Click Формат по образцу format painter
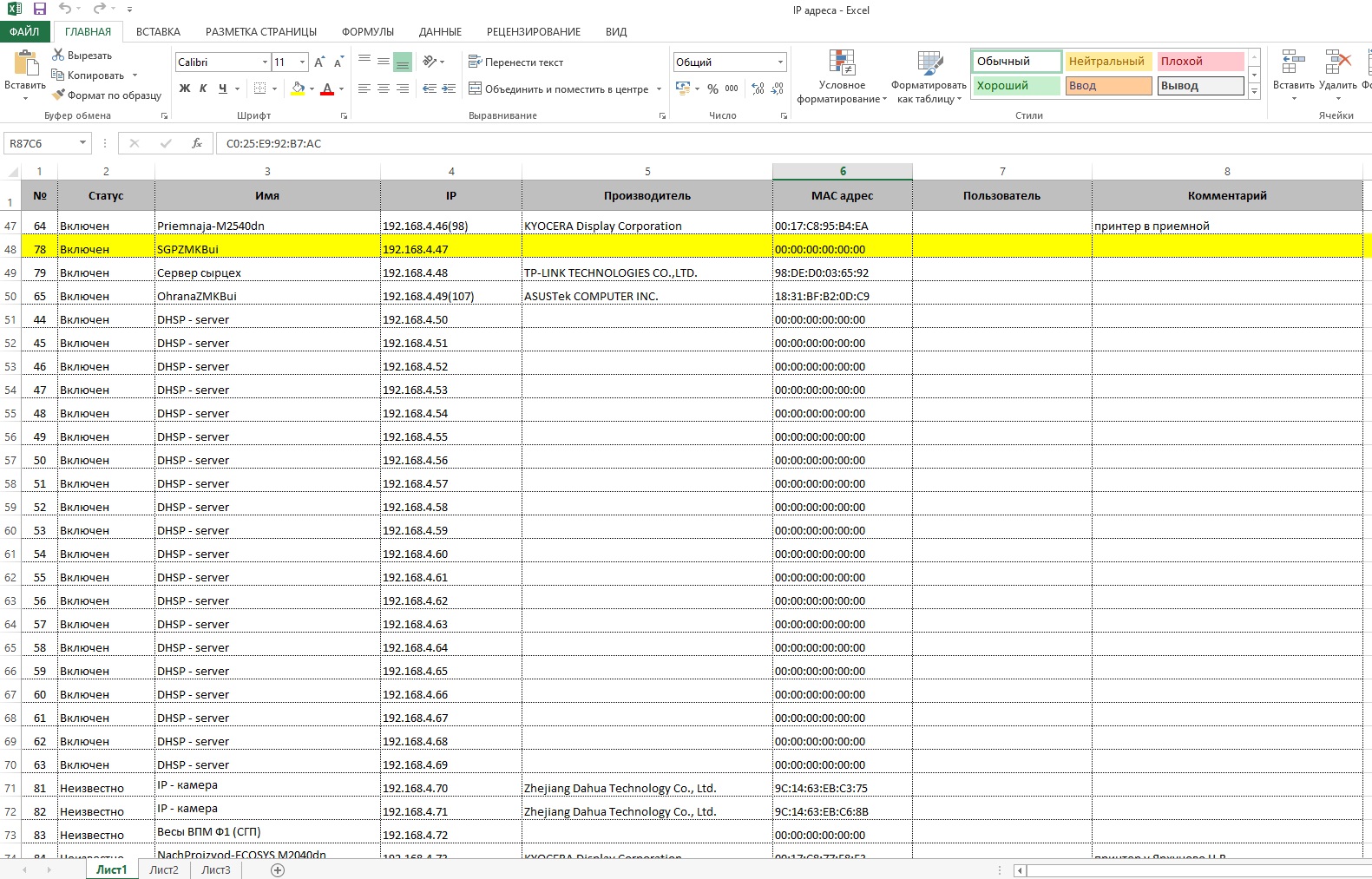The width and height of the screenshot is (1372, 879). pos(107,95)
